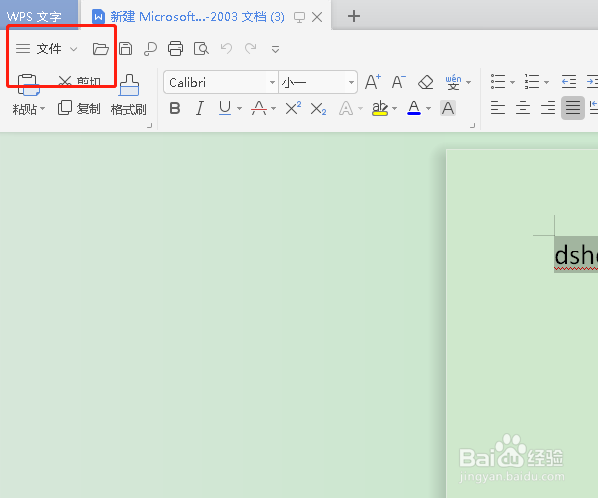Click the save icon
The width and height of the screenshot is (598, 498).
[125, 49]
